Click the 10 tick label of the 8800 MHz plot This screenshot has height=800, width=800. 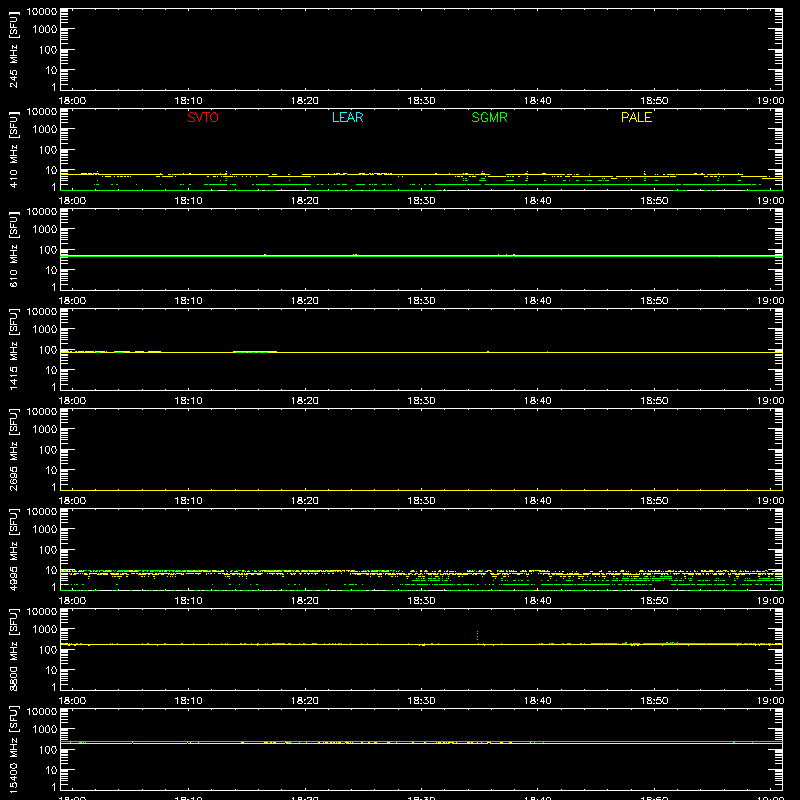coord(51,670)
